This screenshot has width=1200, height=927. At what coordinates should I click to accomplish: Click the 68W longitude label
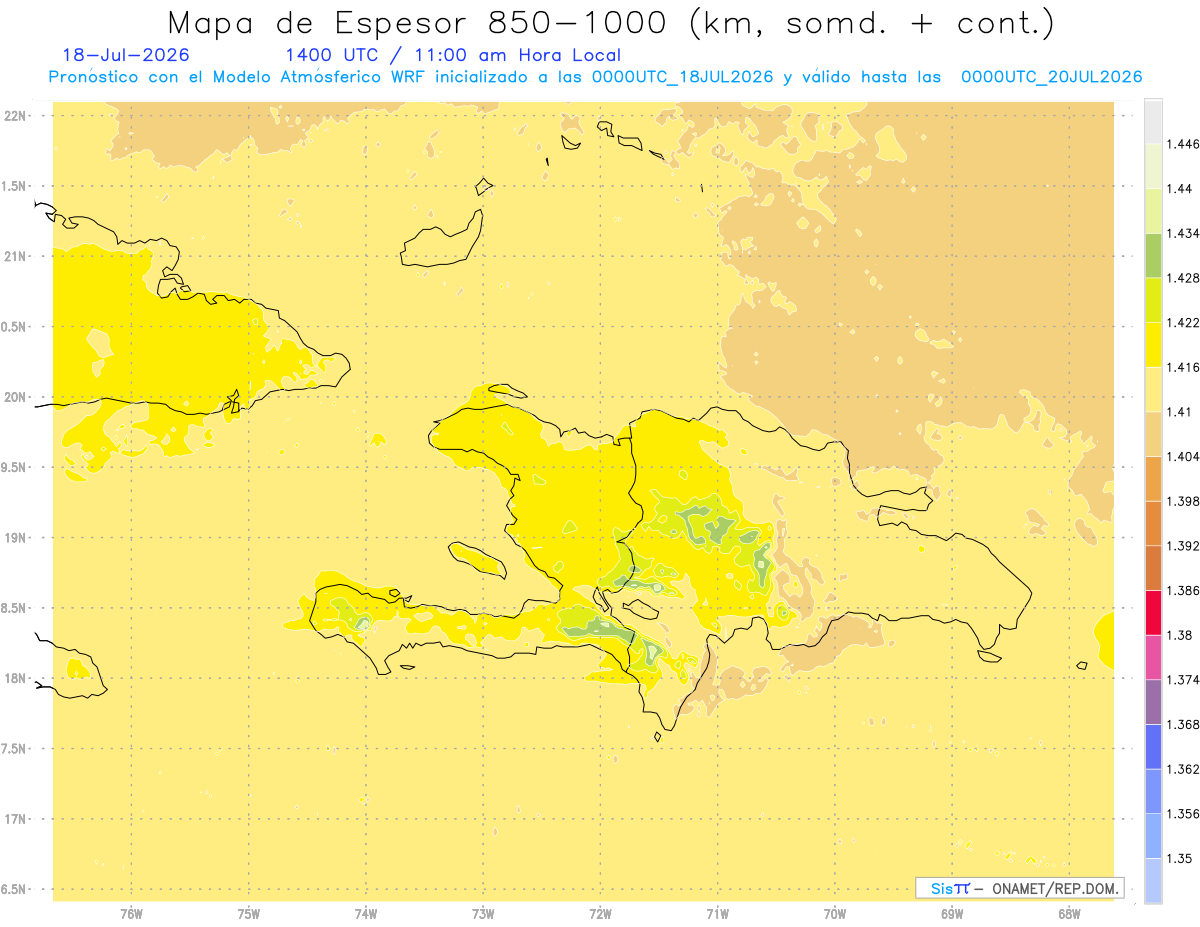pos(1069,913)
